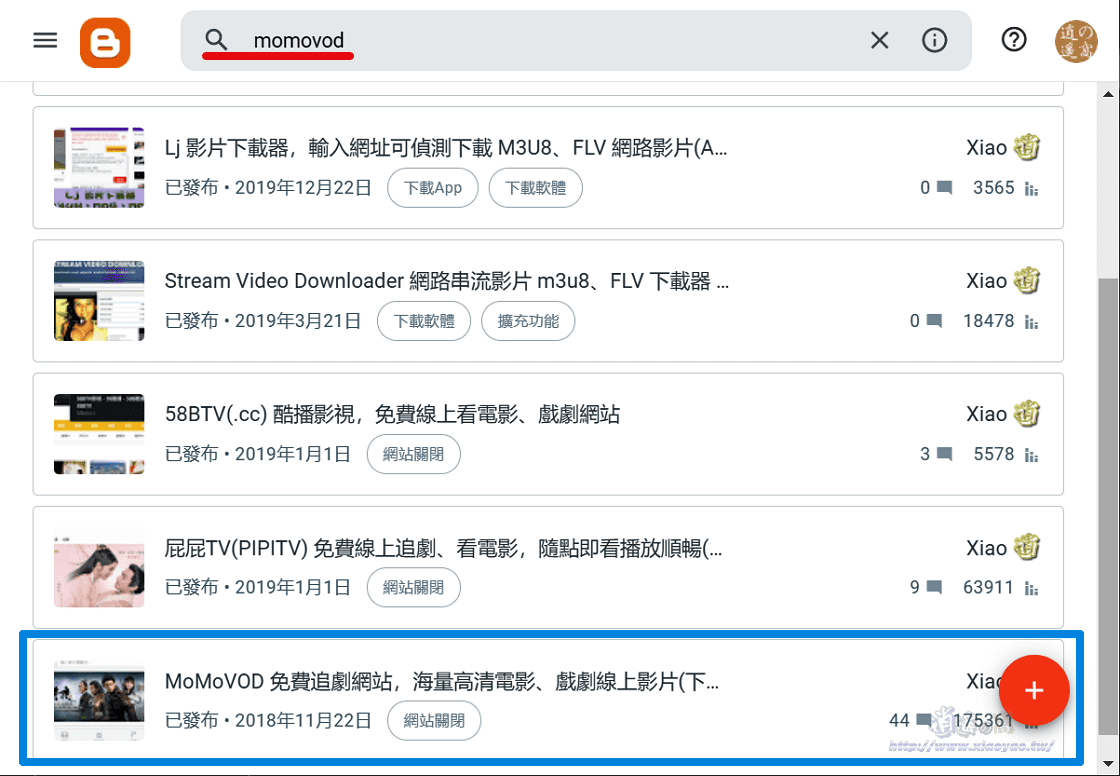Screen dimensions: 1120x776
Task: Click the comments icon on Lj post
Action: (x=944, y=188)
